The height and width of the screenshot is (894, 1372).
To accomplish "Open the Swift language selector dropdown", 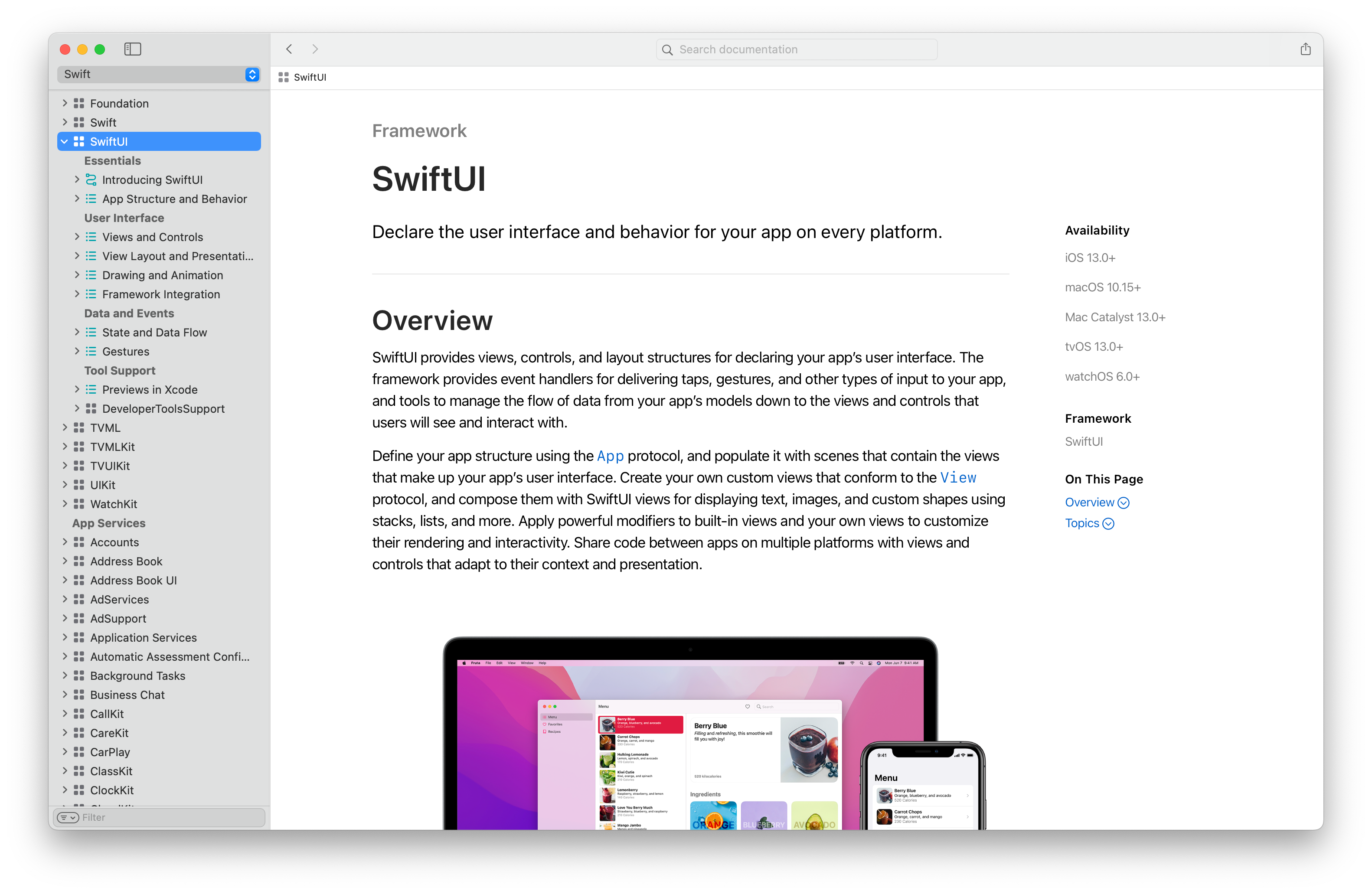I will pyautogui.click(x=252, y=75).
